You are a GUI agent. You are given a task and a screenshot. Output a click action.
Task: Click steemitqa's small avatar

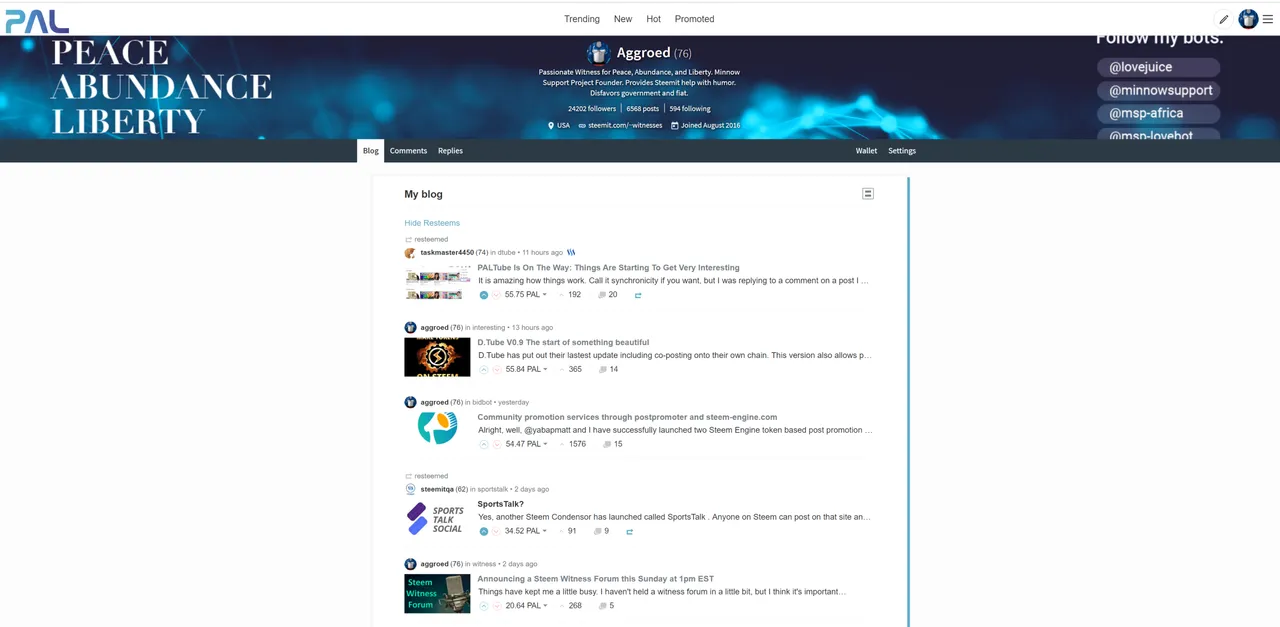coord(410,489)
